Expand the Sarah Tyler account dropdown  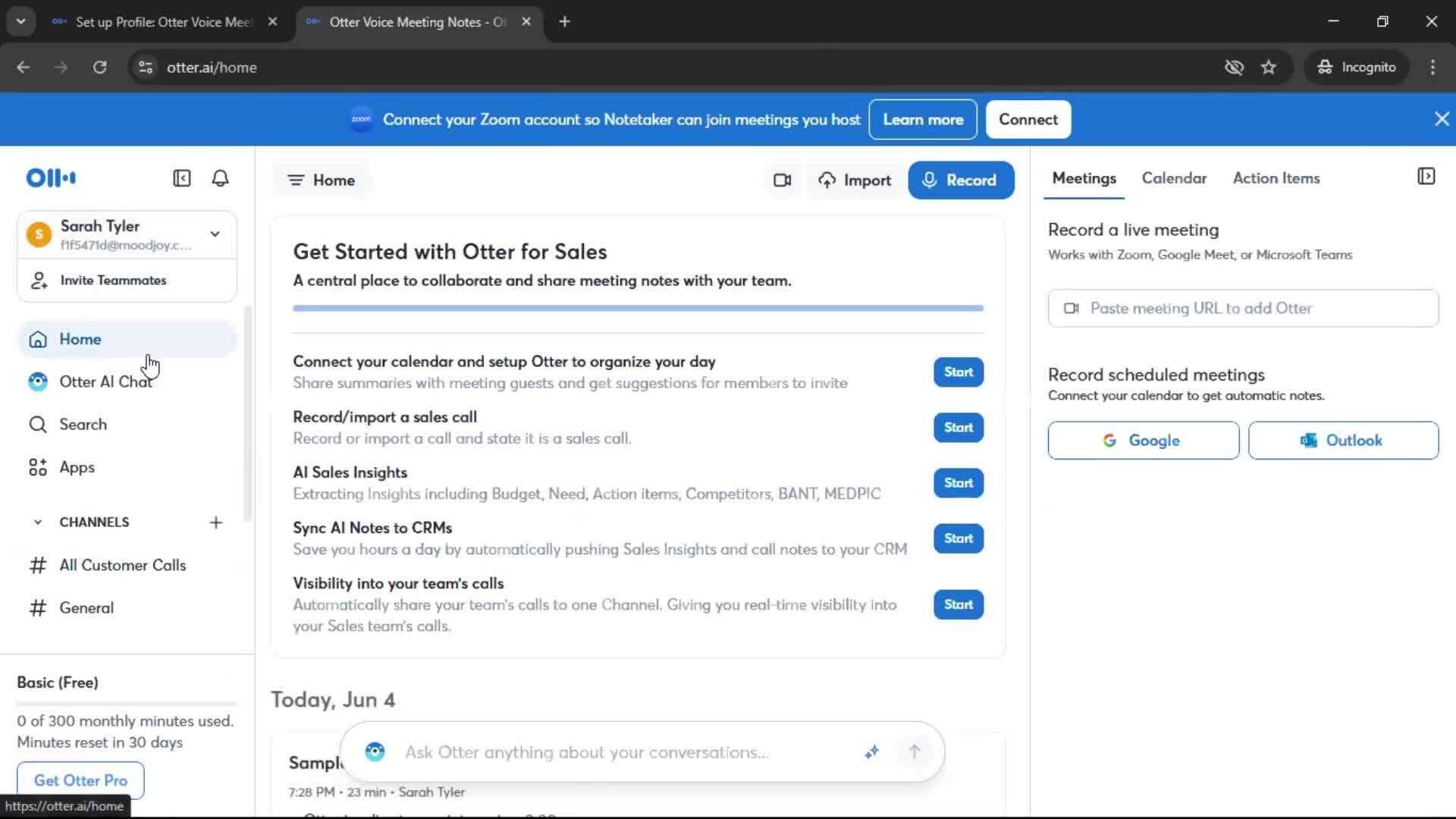(x=215, y=234)
